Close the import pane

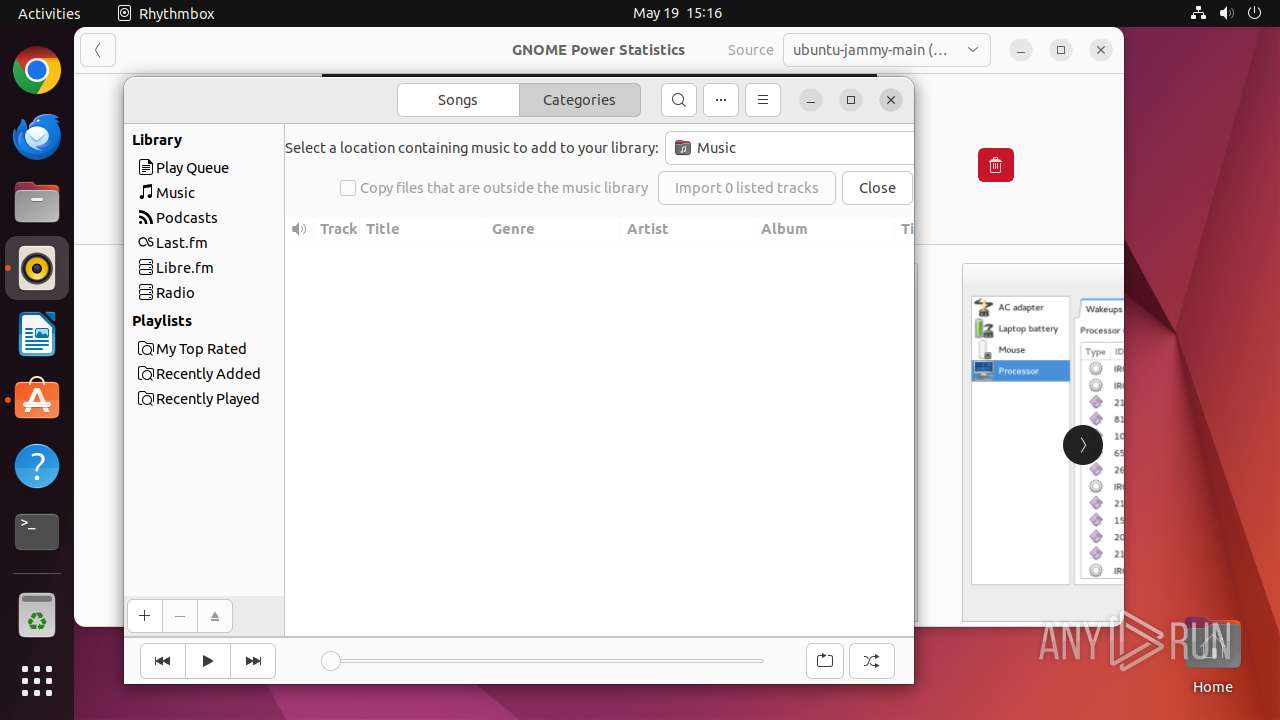[x=877, y=188]
